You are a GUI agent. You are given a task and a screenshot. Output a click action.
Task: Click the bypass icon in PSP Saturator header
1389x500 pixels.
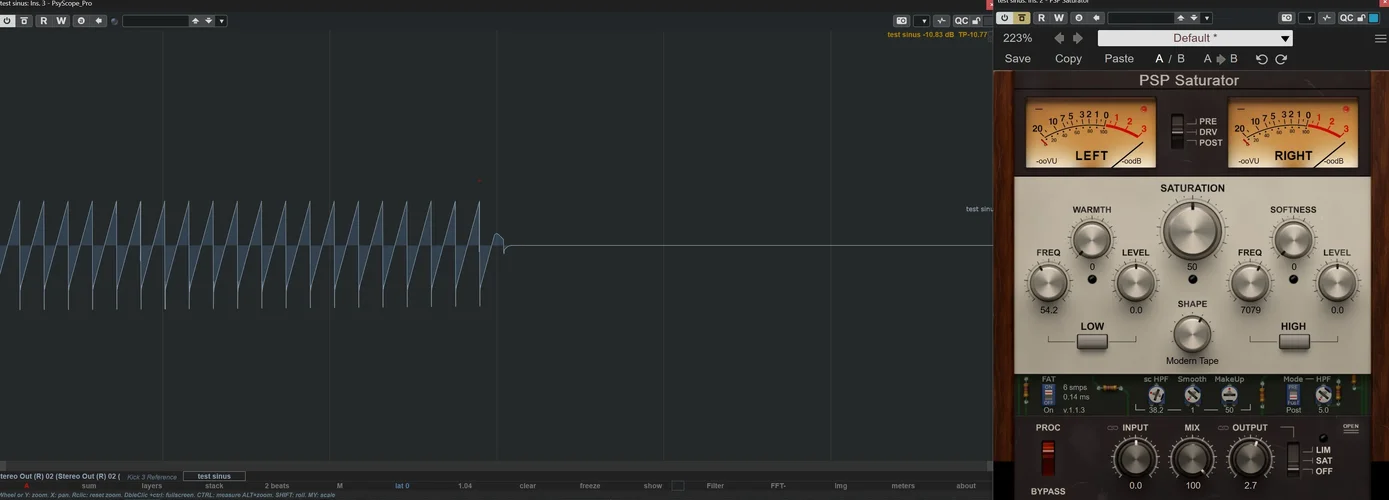(1021, 18)
